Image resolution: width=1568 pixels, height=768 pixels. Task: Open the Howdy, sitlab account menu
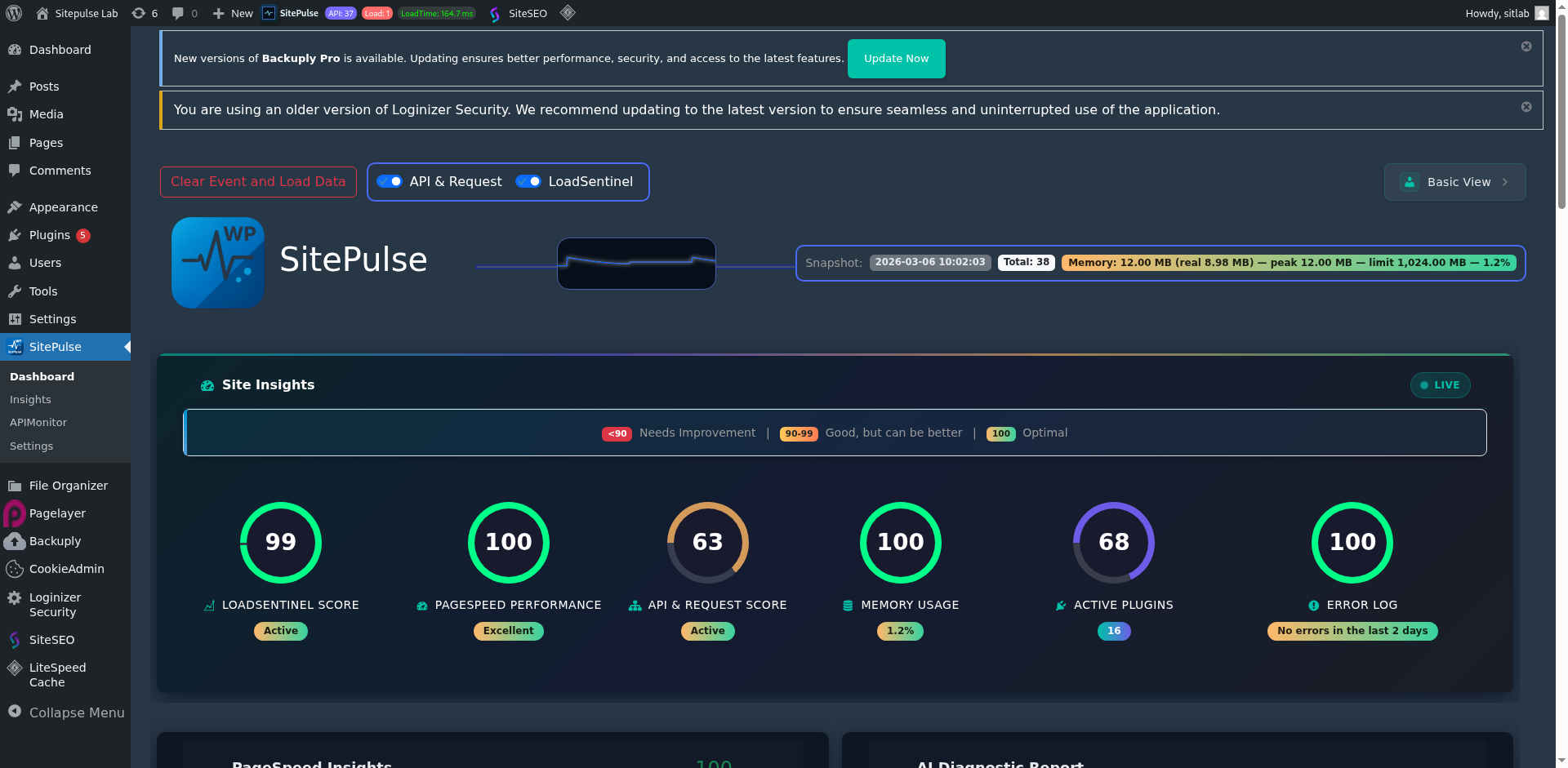coord(1507,13)
